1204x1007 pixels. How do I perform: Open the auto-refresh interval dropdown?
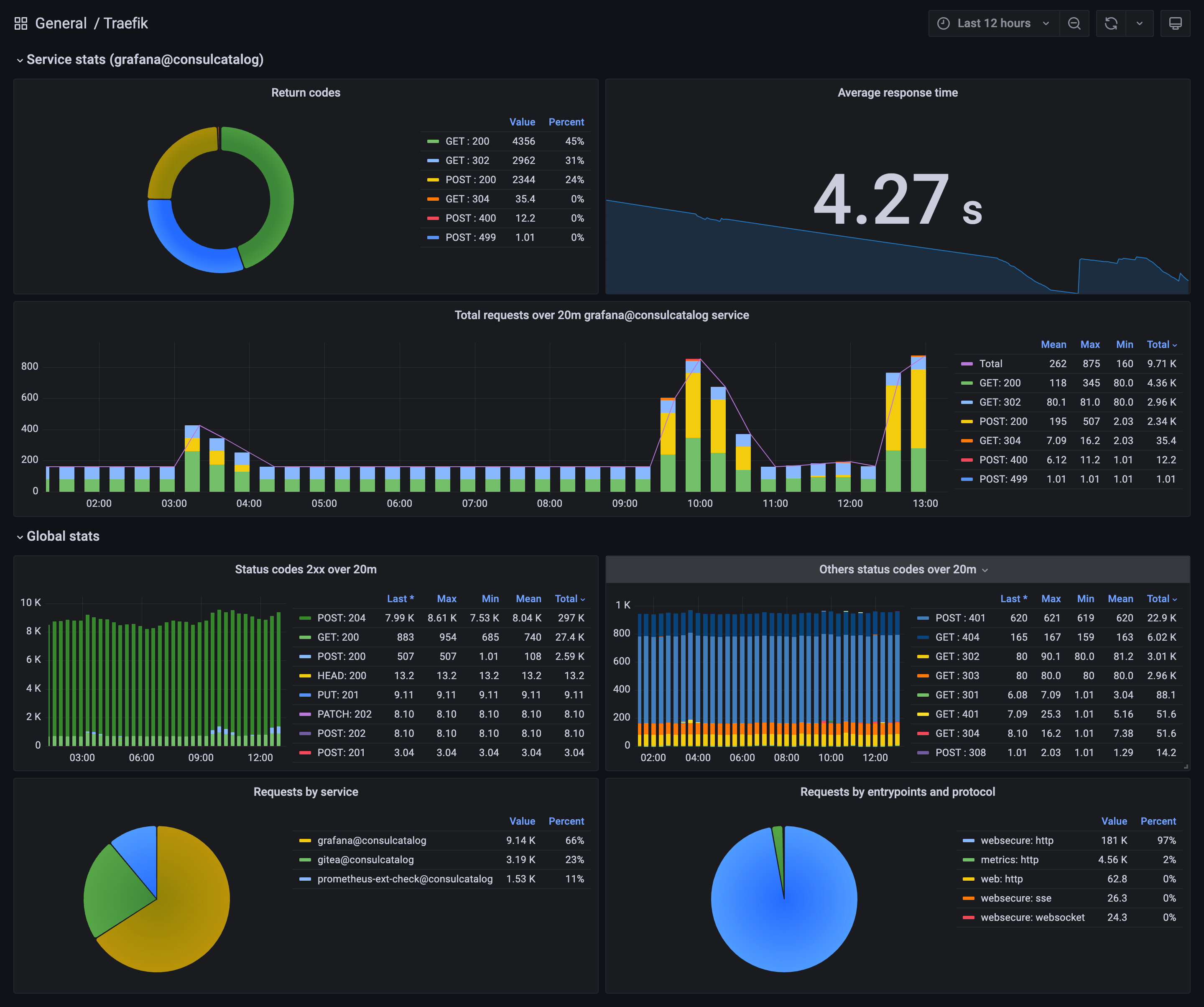coord(1140,23)
